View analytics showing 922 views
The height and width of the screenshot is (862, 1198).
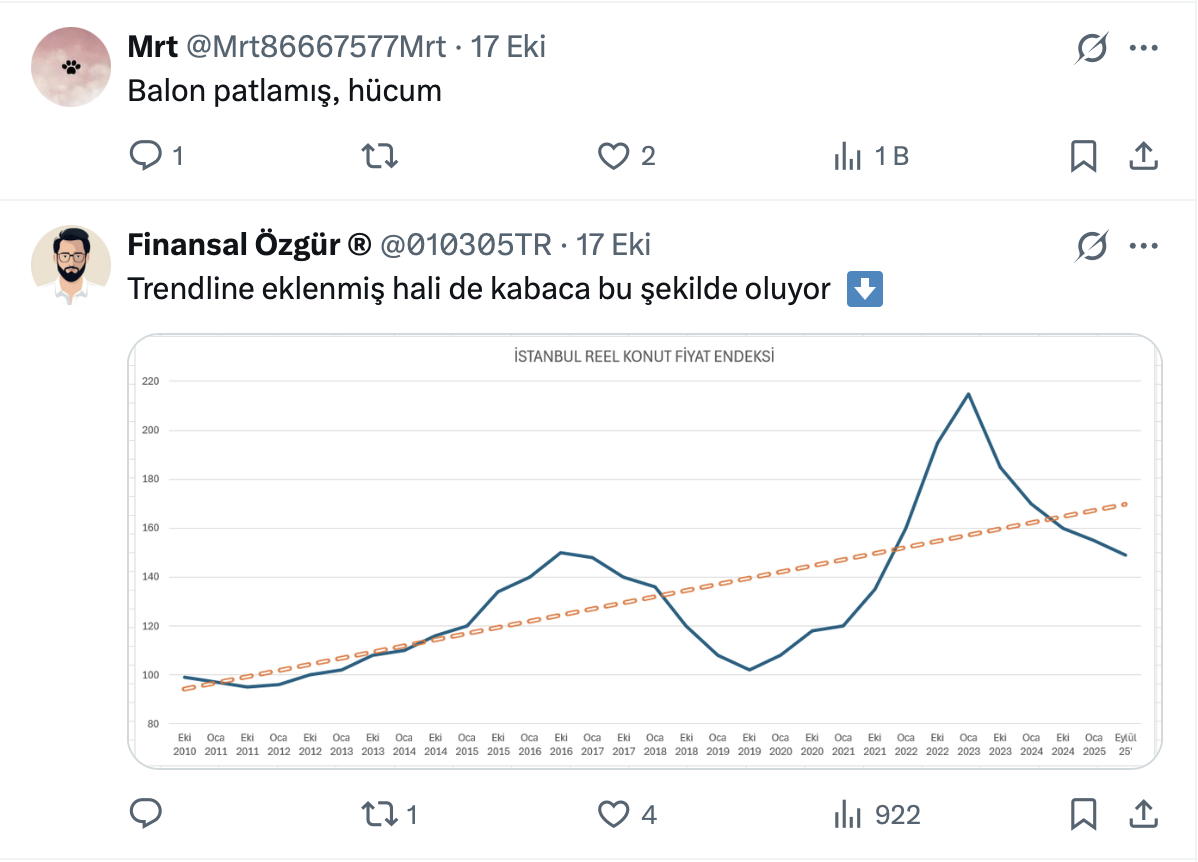coord(848,814)
